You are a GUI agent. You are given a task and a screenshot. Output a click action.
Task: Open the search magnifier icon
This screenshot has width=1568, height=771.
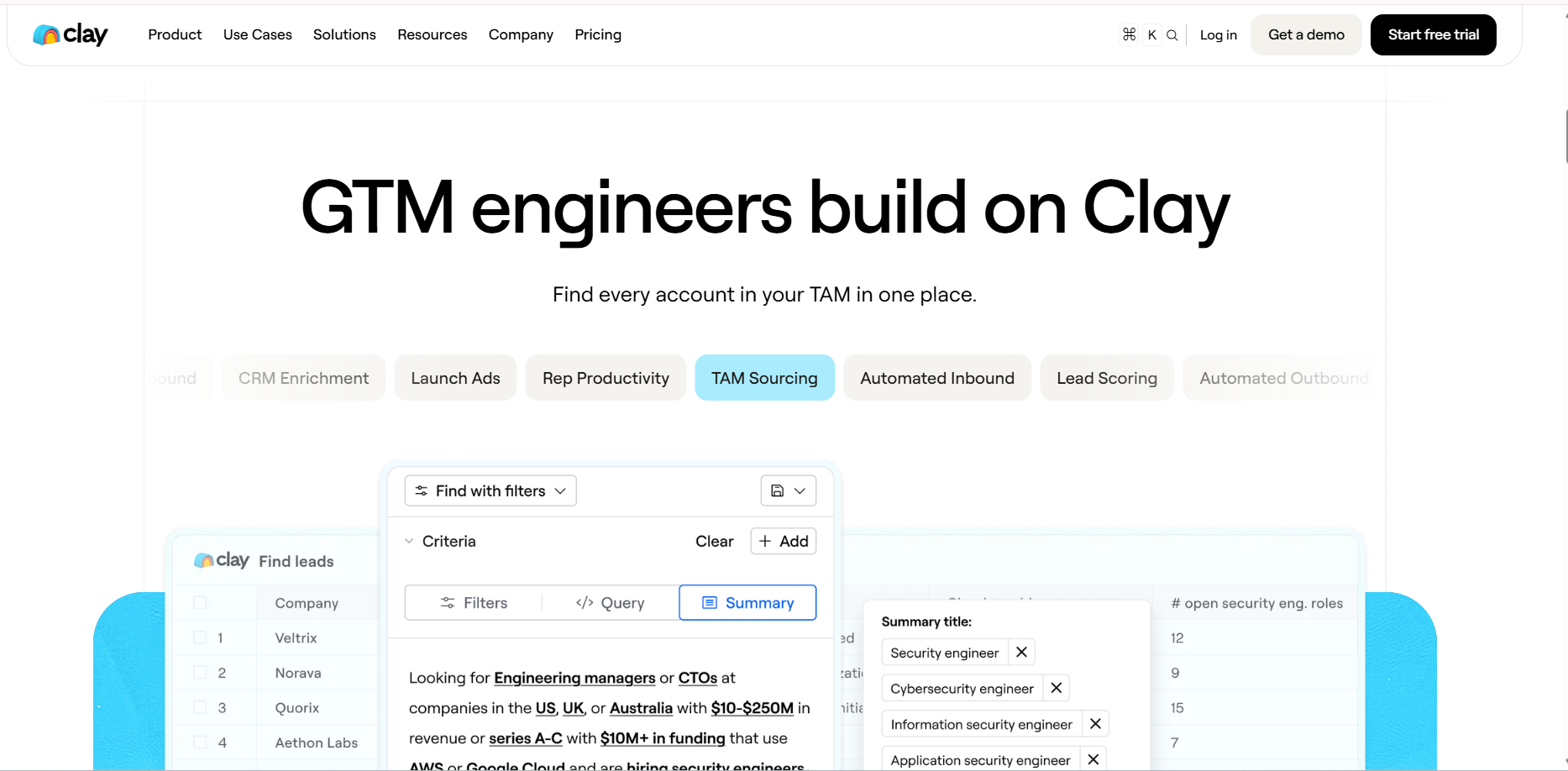1172,35
